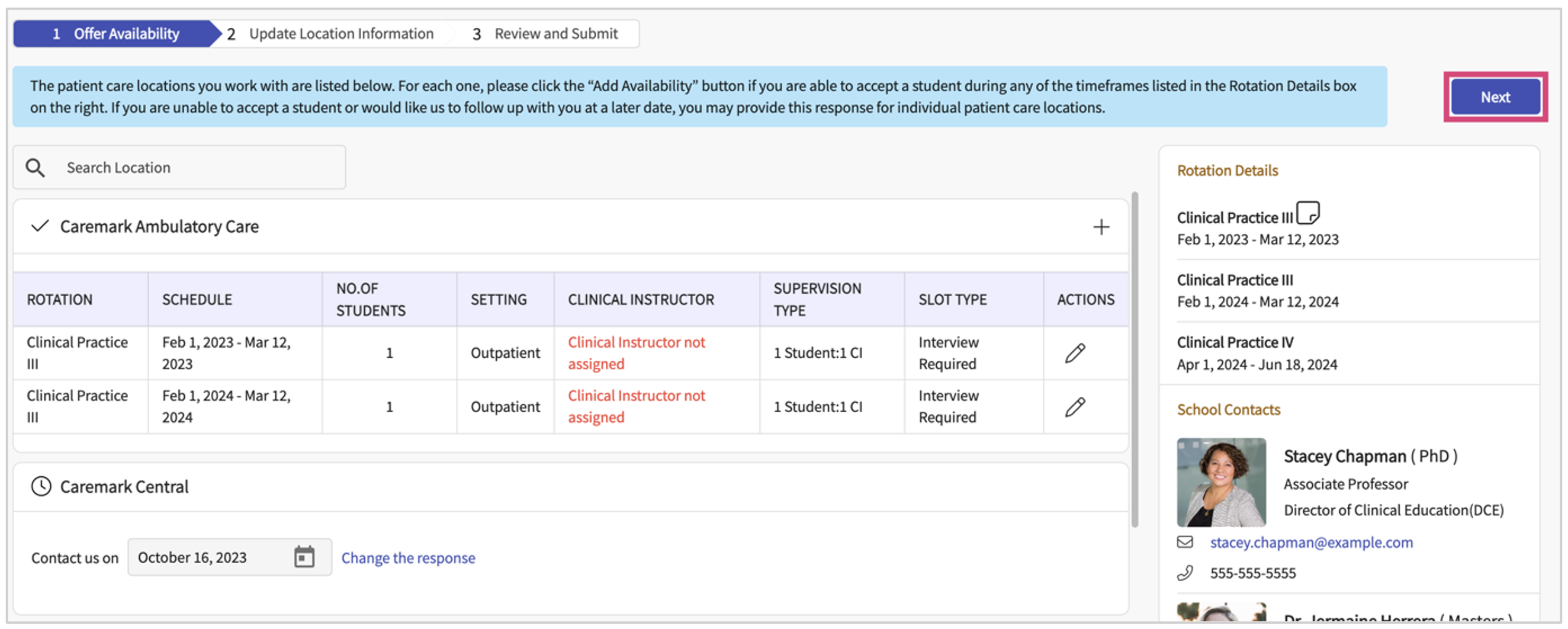Screen dimensions: 1568x629
Task: Collapse the Caremark Ambulatory Care section header
Action: click(x=158, y=226)
